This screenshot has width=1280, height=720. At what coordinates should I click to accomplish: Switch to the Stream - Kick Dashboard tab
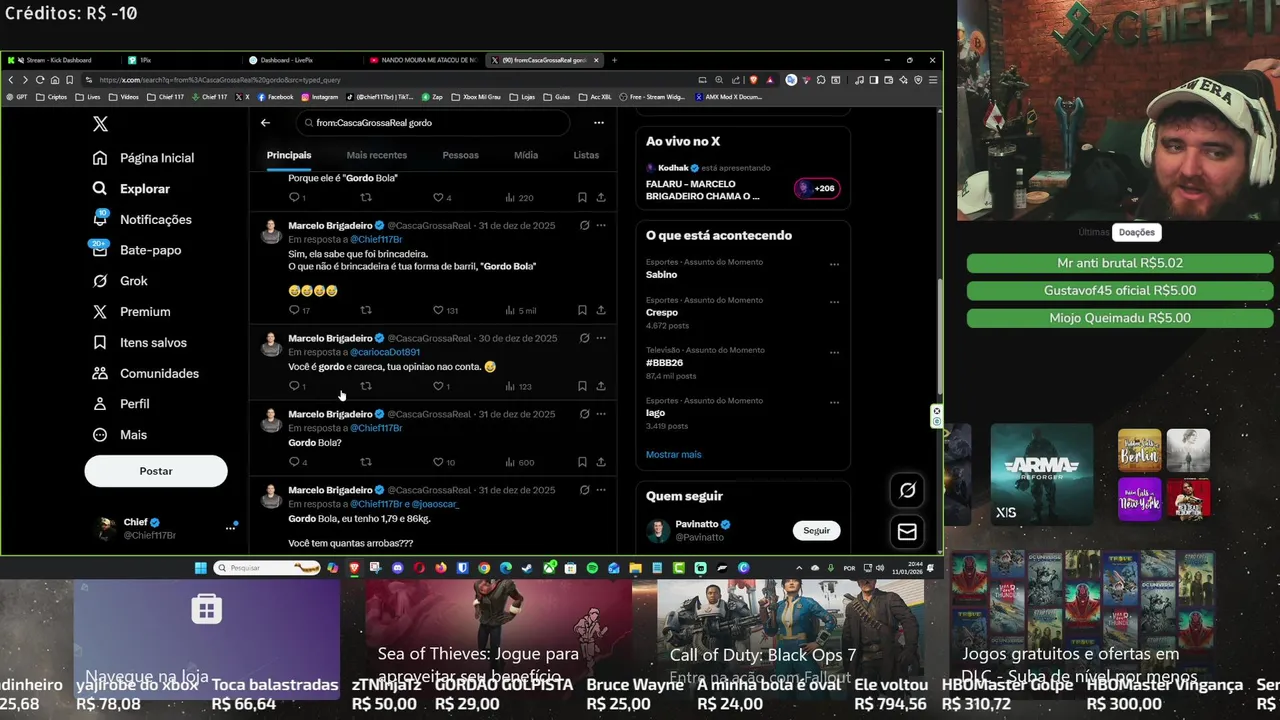(x=62, y=60)
